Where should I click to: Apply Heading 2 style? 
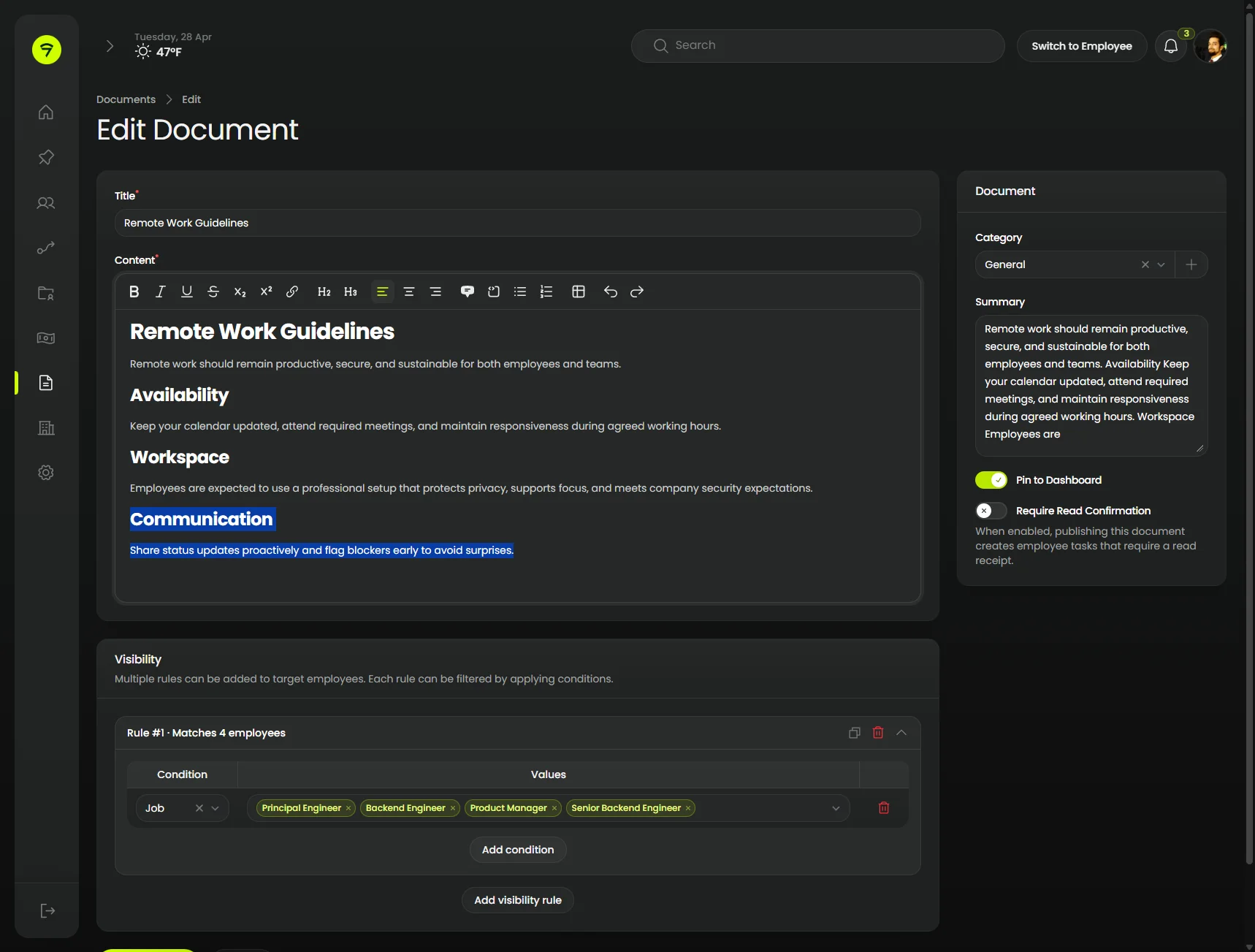pos(324,292)
